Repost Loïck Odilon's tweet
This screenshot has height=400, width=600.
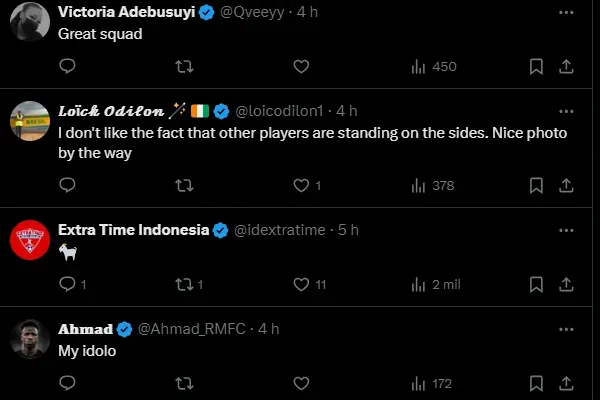click(x=184, y=185)
